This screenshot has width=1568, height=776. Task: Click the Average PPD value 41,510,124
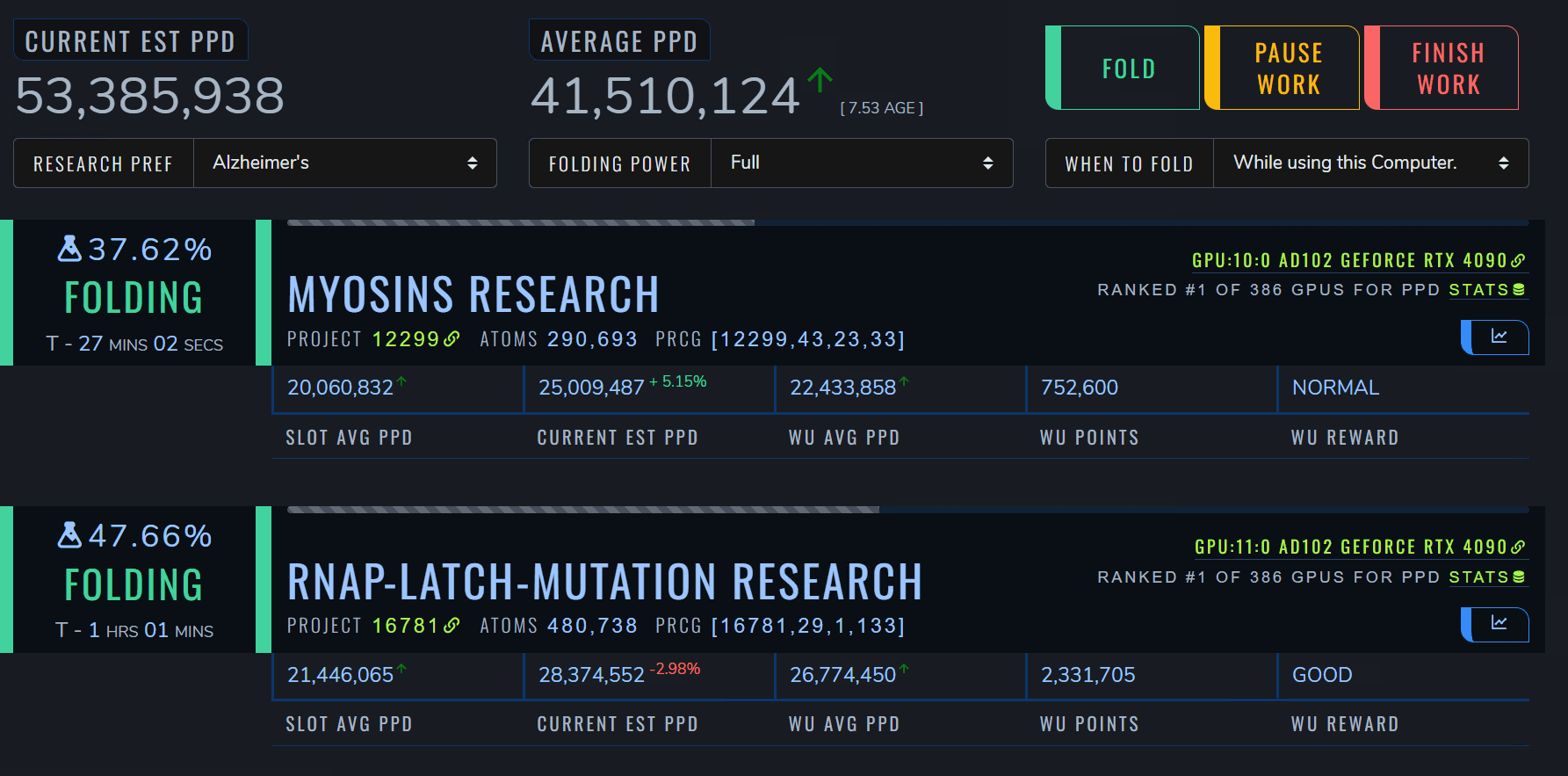pos(665,96)
